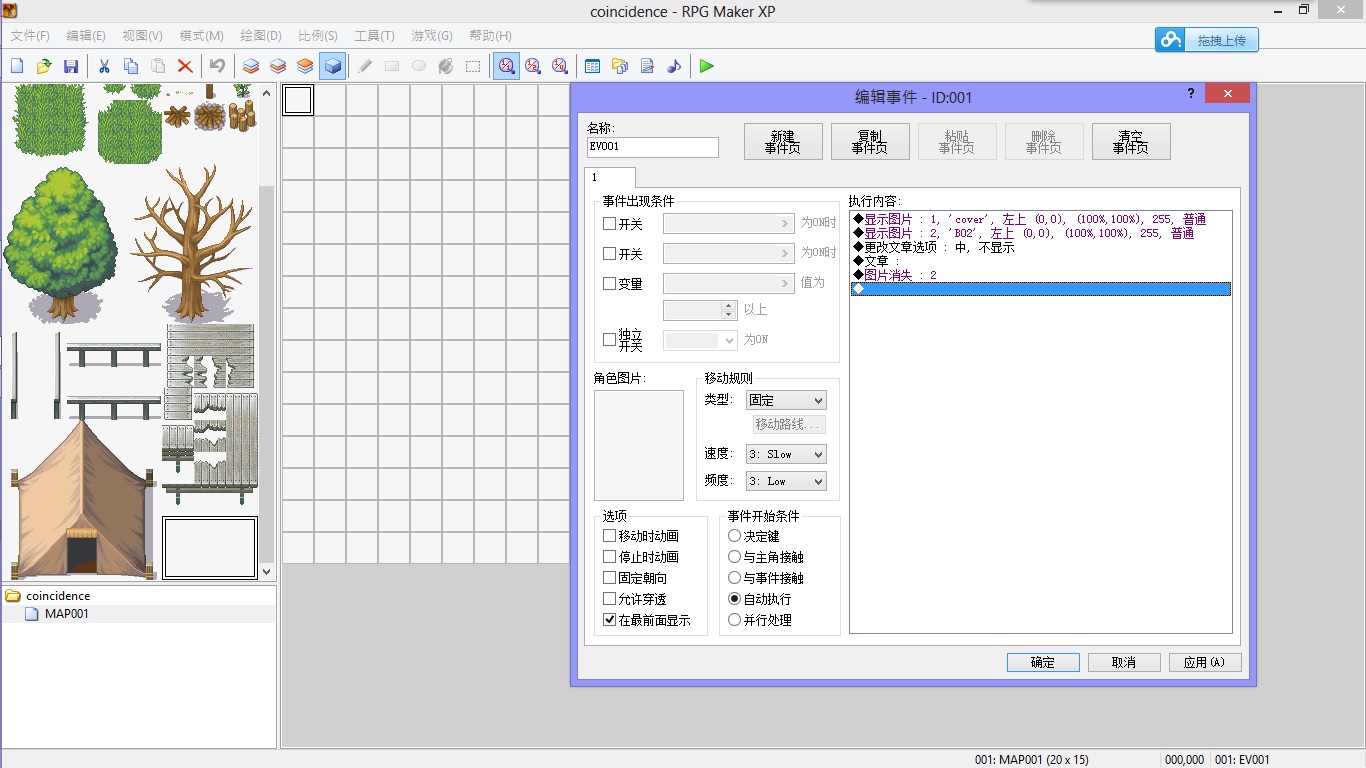The image size is (1366, 768).
Task: Open the script editor
Action: click(x=647, y=66)
